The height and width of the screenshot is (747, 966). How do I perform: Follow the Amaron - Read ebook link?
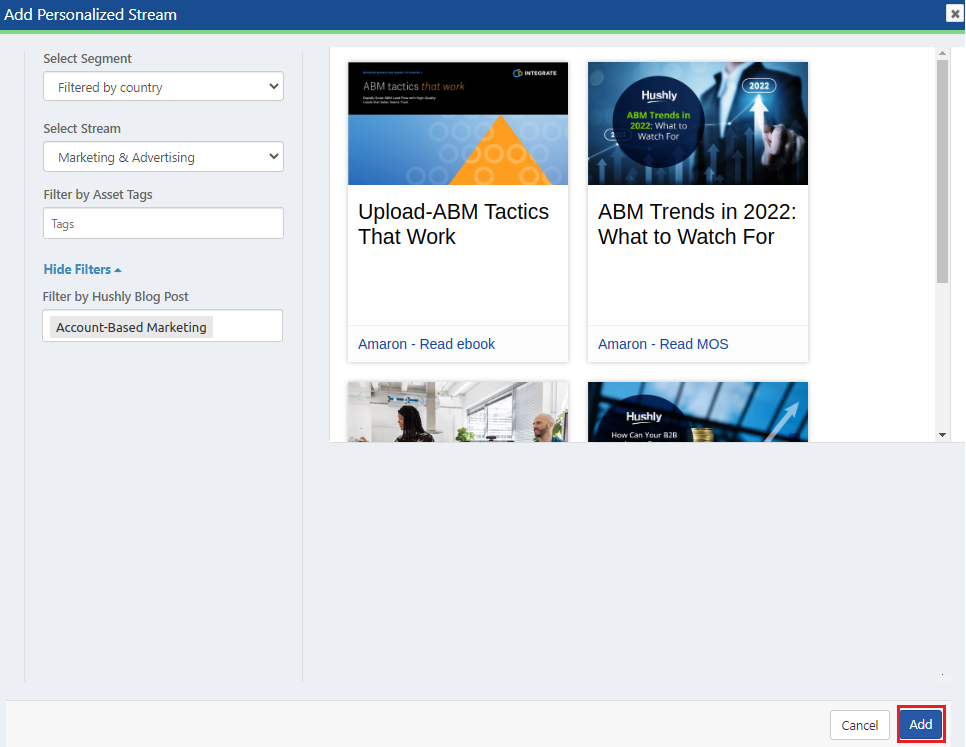tap(426, 344)
